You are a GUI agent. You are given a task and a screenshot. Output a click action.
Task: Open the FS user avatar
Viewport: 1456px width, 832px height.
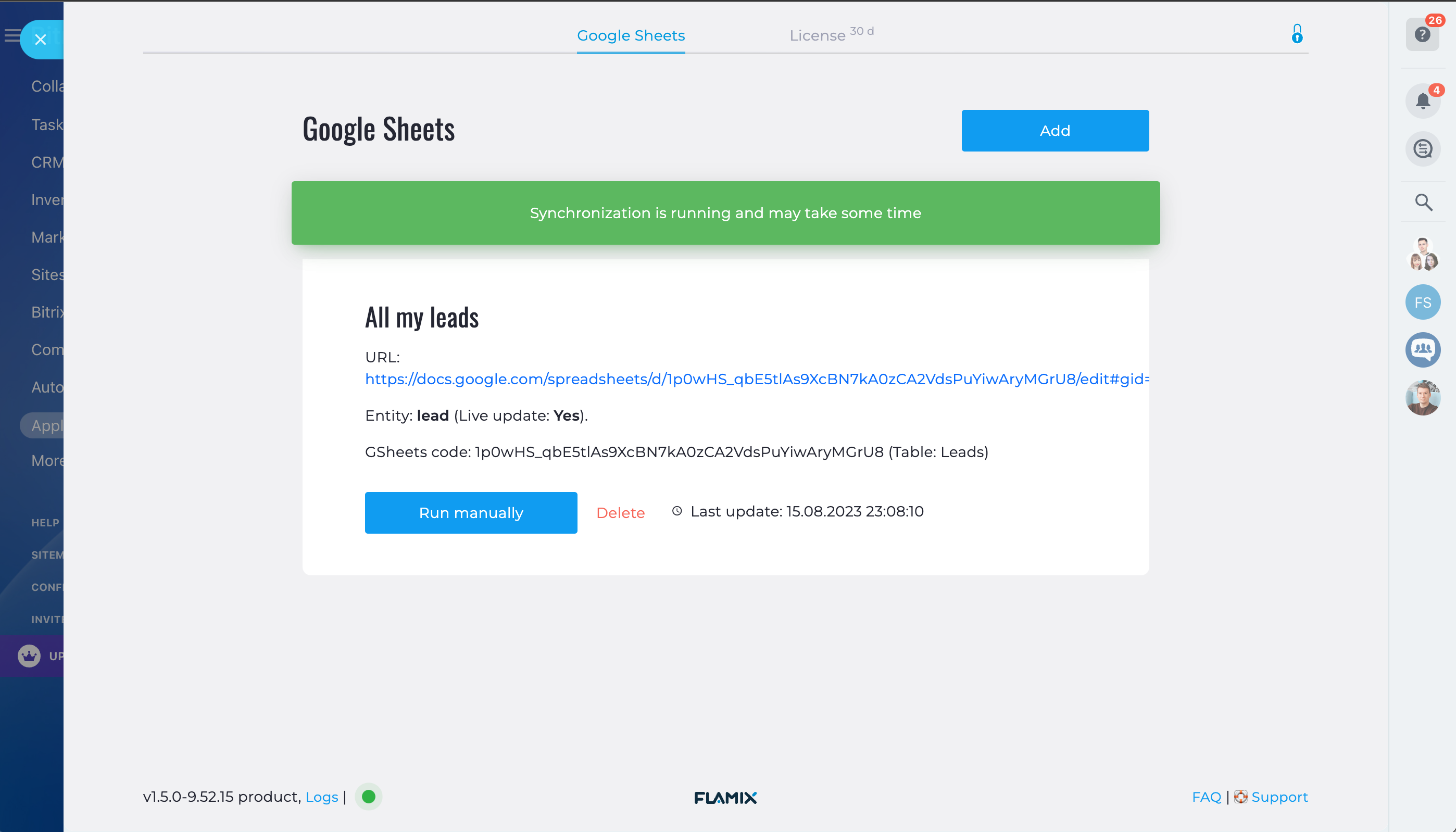coord(1422,302)
